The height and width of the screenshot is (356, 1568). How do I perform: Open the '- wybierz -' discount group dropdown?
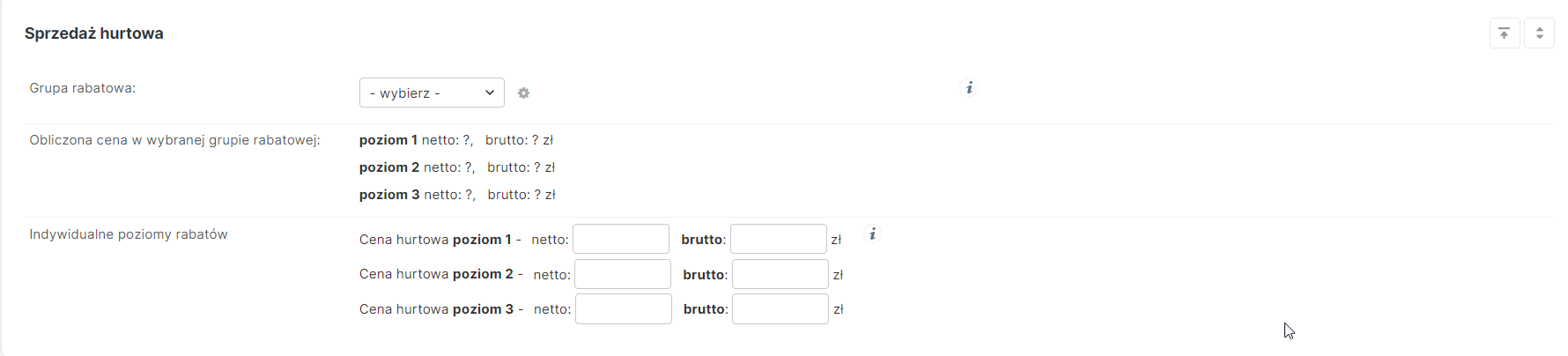[x=432, y=93]
